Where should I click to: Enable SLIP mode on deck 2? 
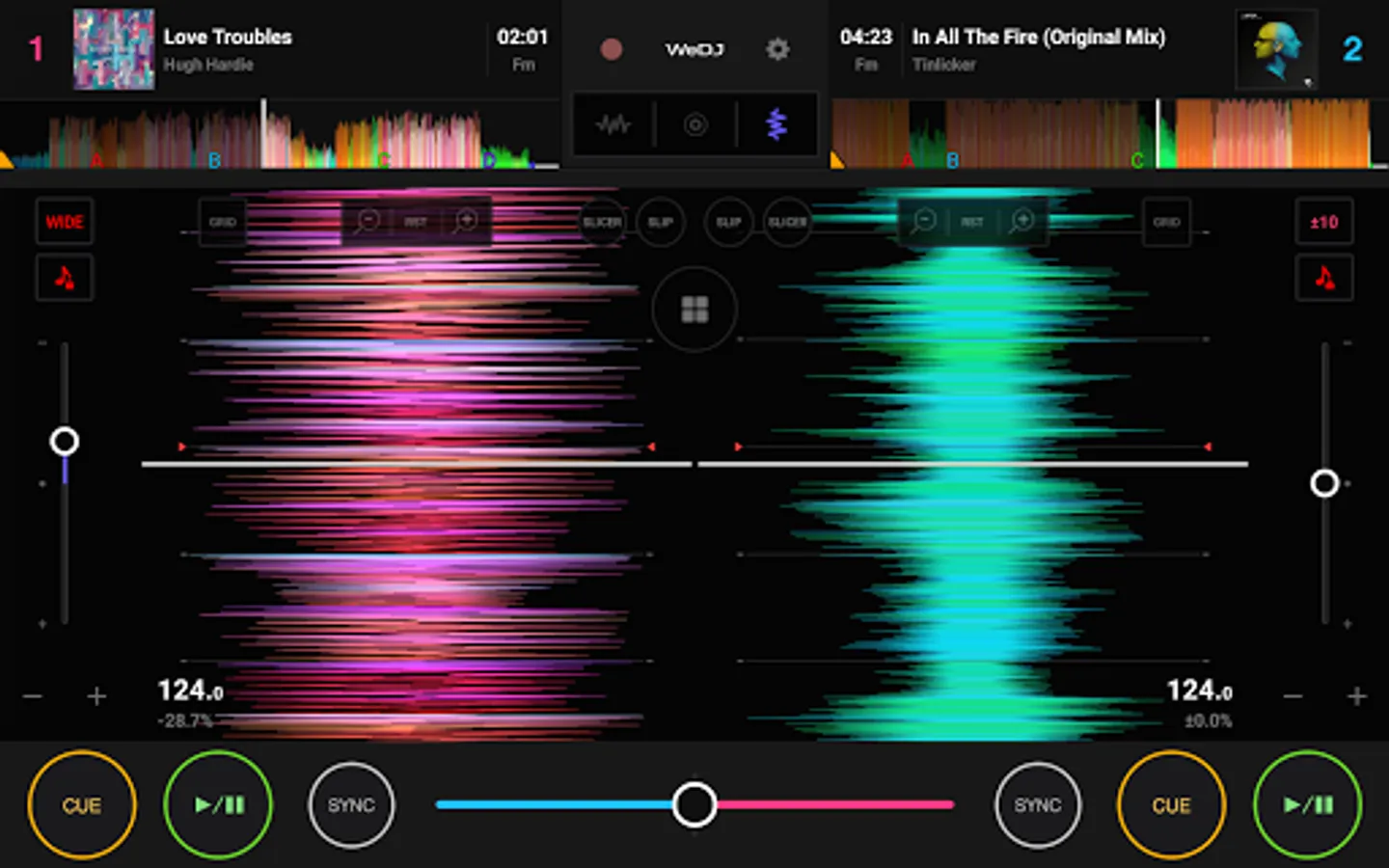click(728, 222)
